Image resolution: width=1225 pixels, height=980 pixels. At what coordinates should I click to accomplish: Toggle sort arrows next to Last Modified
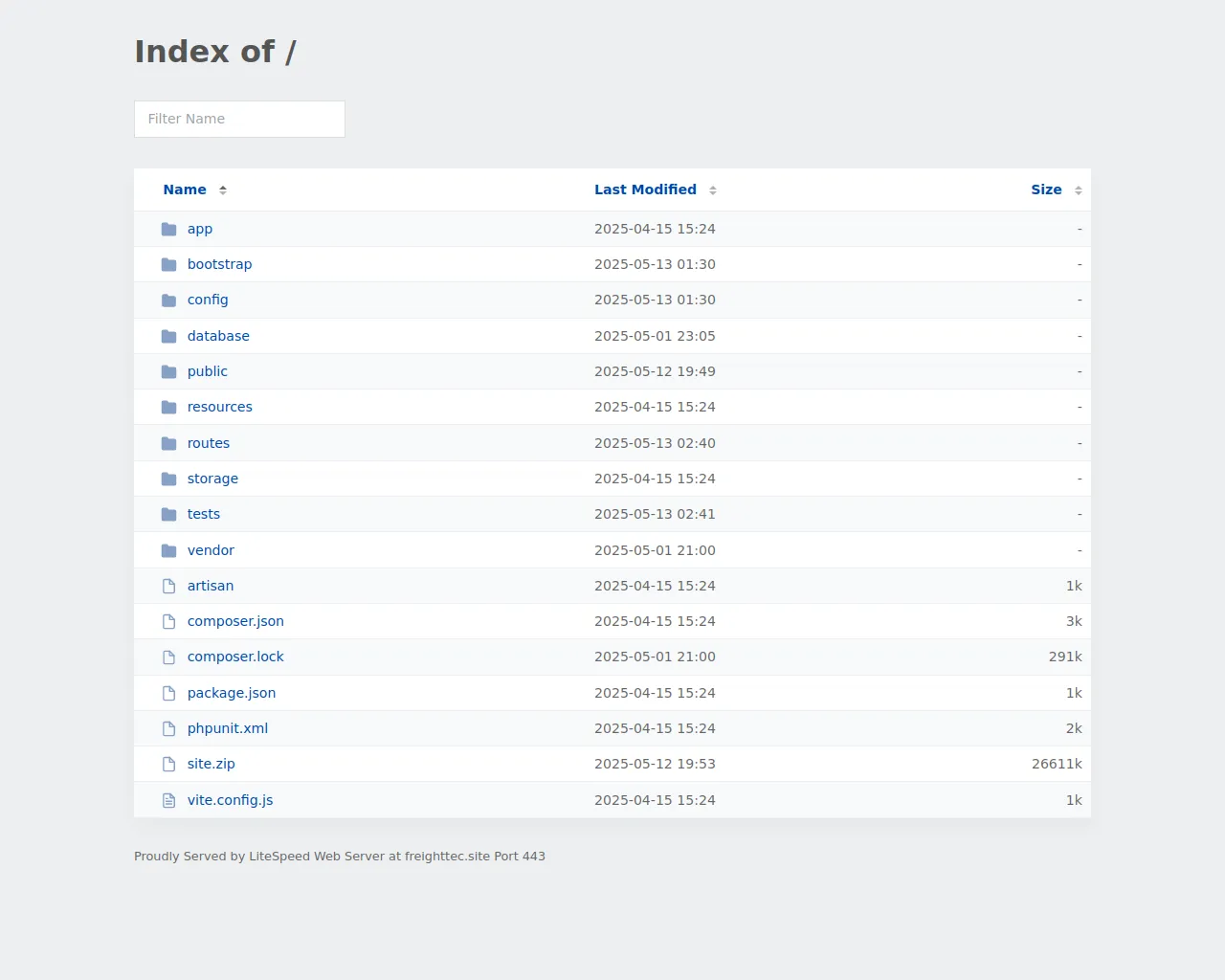tap(713, 190)
